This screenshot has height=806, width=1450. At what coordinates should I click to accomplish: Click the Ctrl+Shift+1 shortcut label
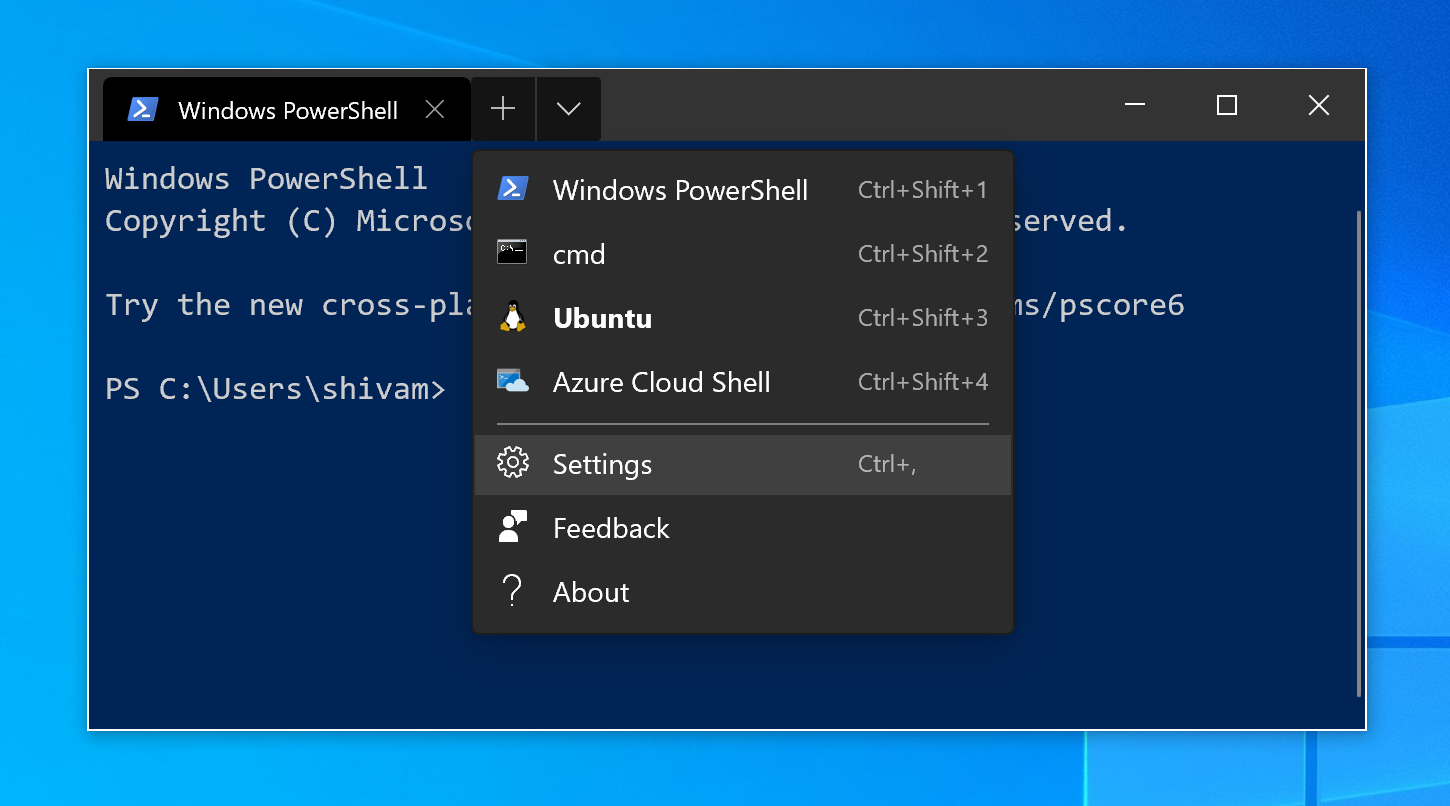[923, 190]
